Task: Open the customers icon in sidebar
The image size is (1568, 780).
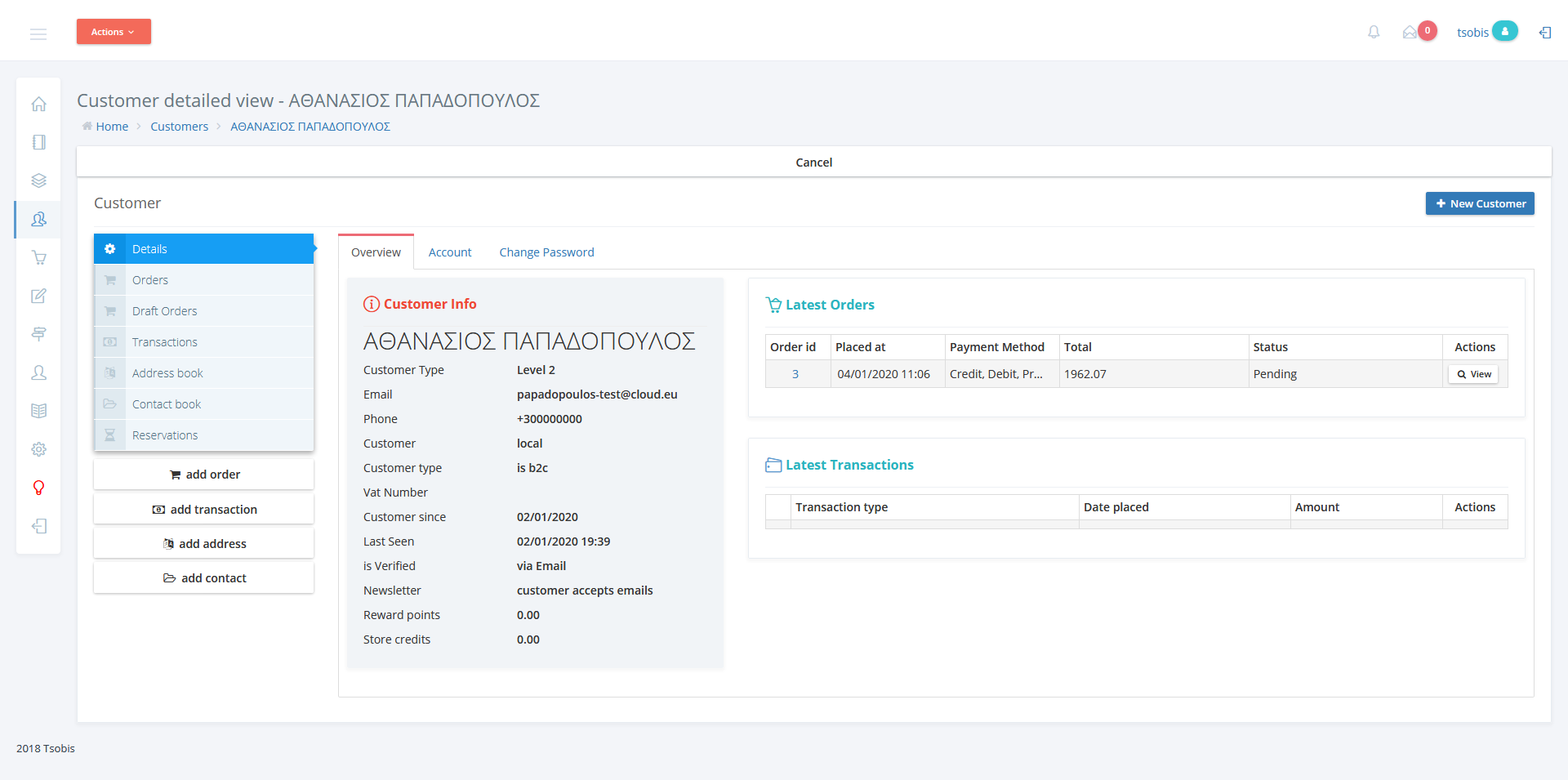Action: 38,219
